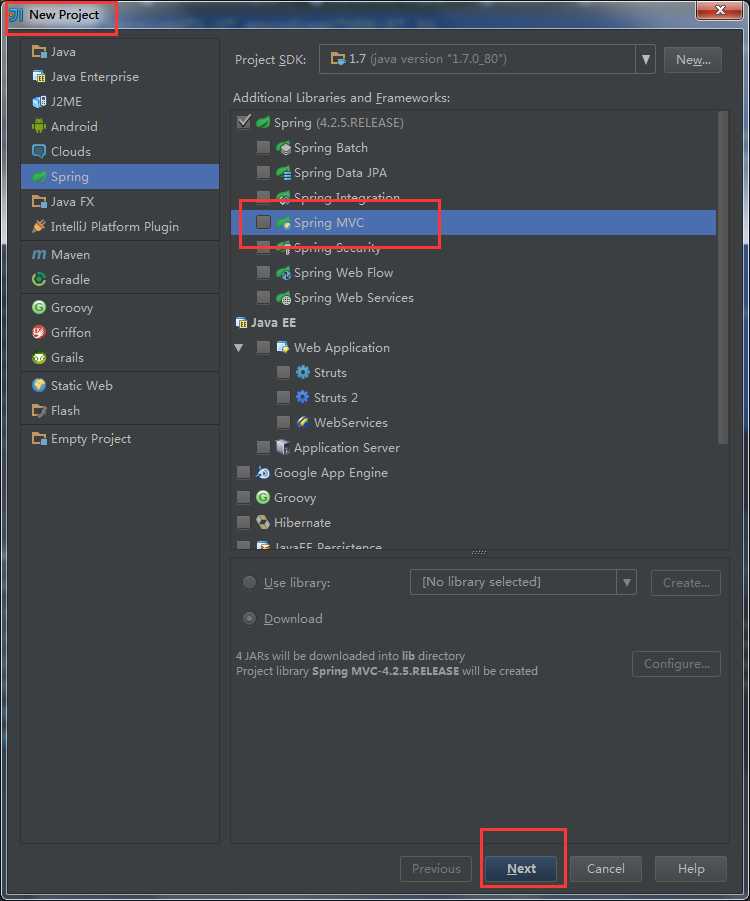Click the Griffon icon
Viewport: 750px width, 901px height.
[39, 332]
